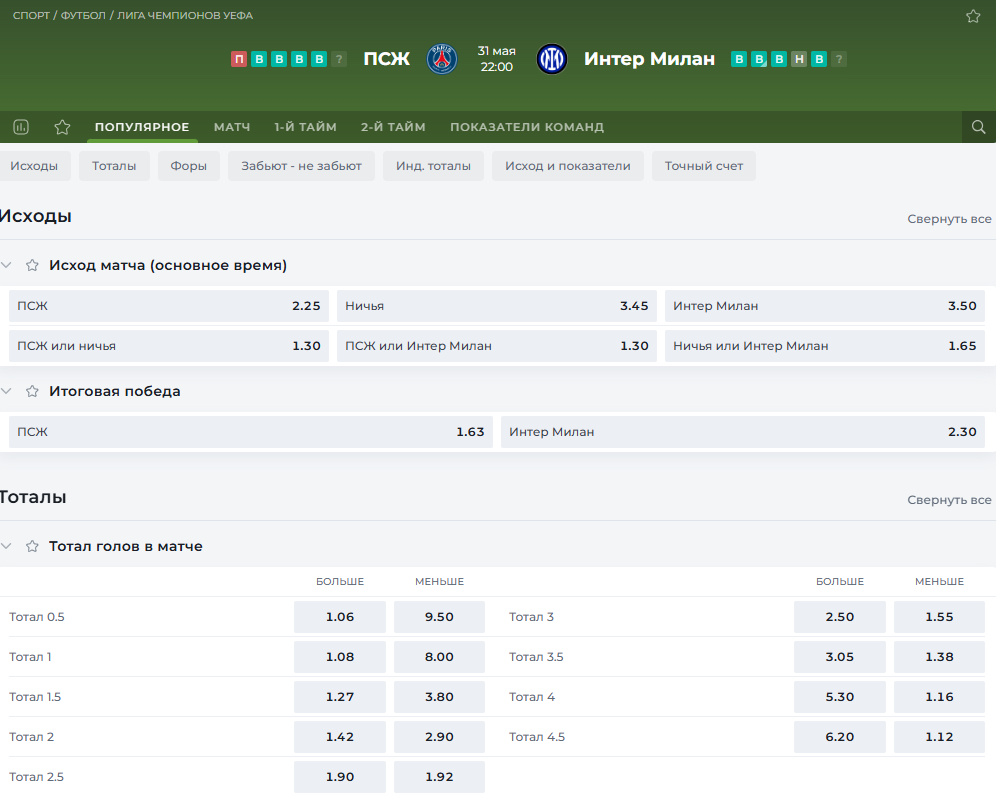996x796 pixels.
Task: Open the 2-Й ТАЙМ tab
Action: [x=393, y=127]
